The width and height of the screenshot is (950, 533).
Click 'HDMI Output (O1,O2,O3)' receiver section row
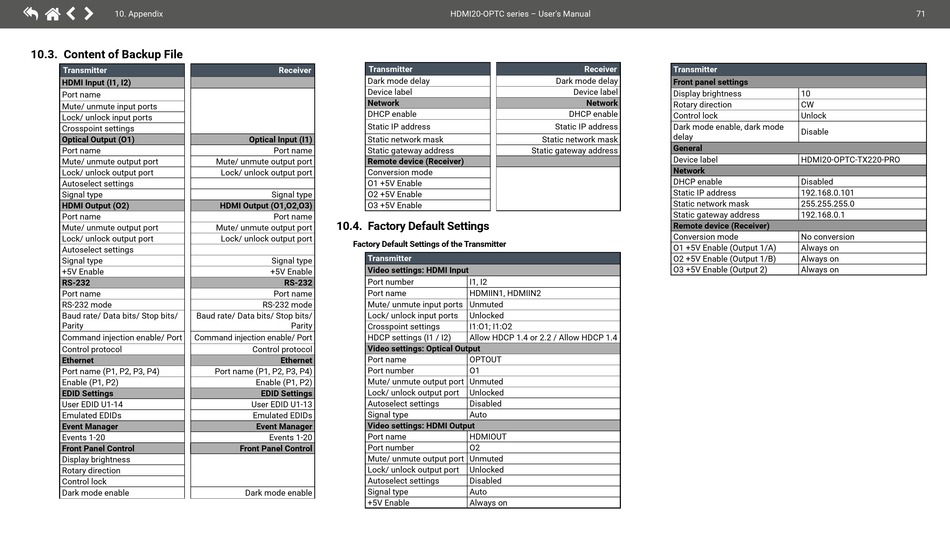[x=253, y=205]
